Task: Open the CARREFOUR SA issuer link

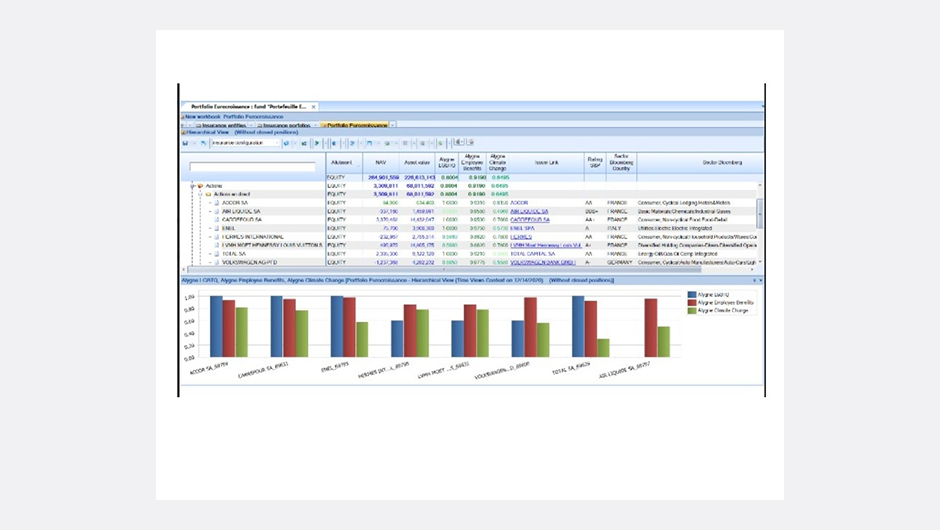Action: 530,220
